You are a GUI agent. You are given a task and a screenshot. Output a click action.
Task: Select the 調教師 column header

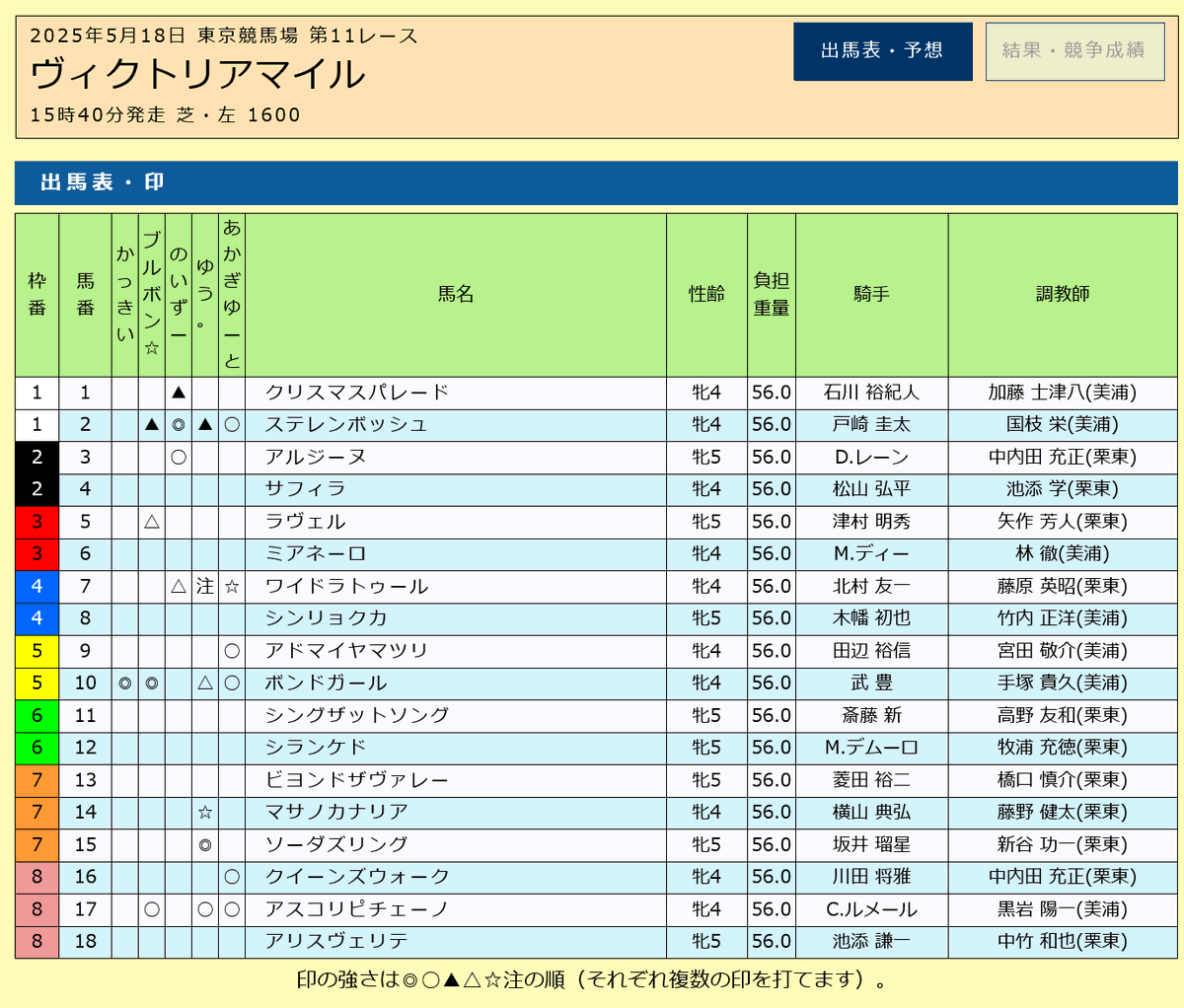tap(1063, 295)
